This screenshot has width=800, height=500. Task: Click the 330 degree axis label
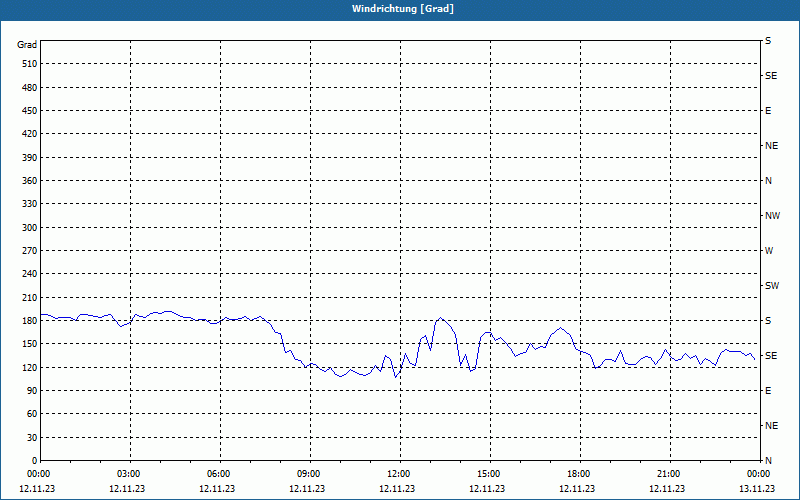(x=30, y=204)
